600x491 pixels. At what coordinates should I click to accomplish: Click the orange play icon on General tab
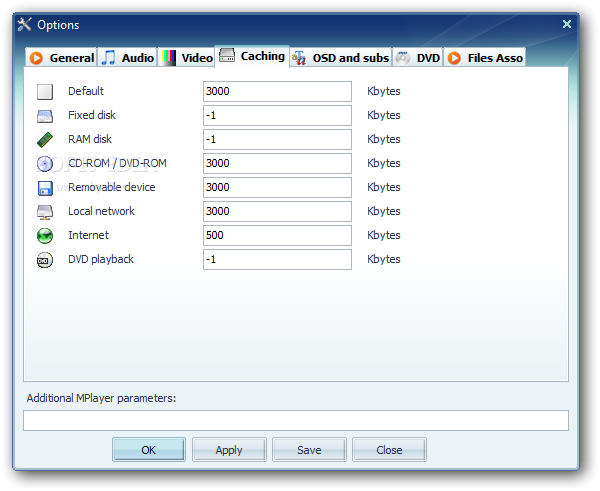click(x=37, y=58)
